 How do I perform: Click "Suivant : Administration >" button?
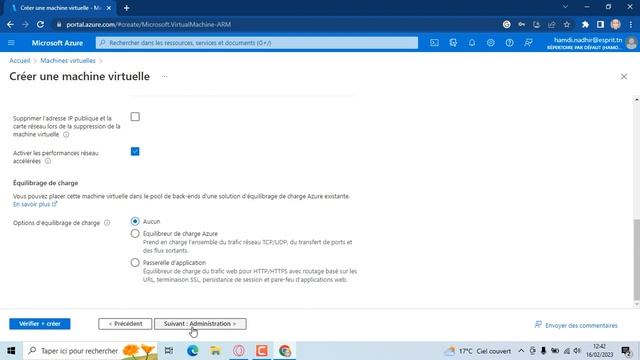(200, 324)
